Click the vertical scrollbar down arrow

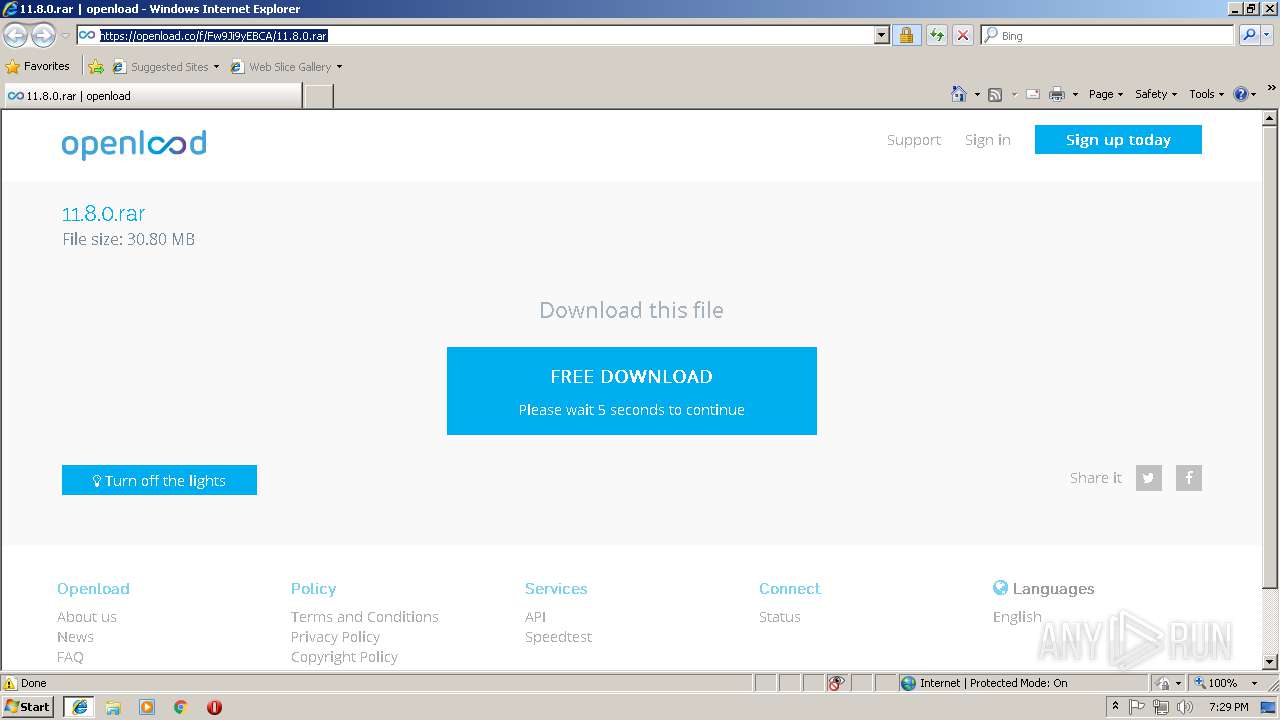click(x=1270, y=661)
